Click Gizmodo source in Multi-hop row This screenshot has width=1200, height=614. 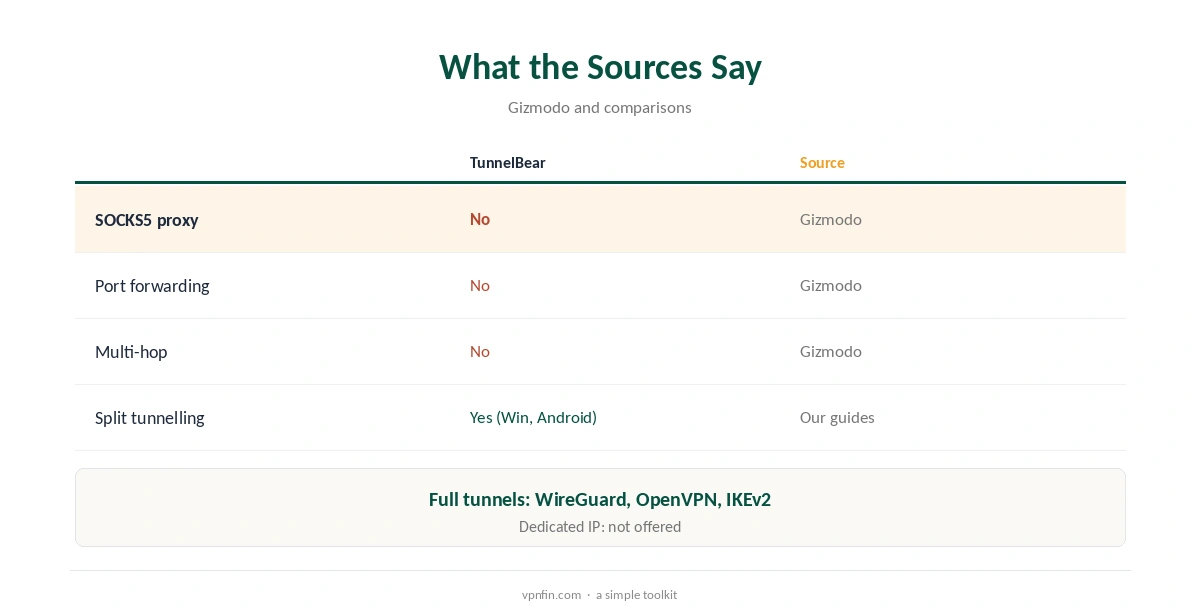coord(831,351)
